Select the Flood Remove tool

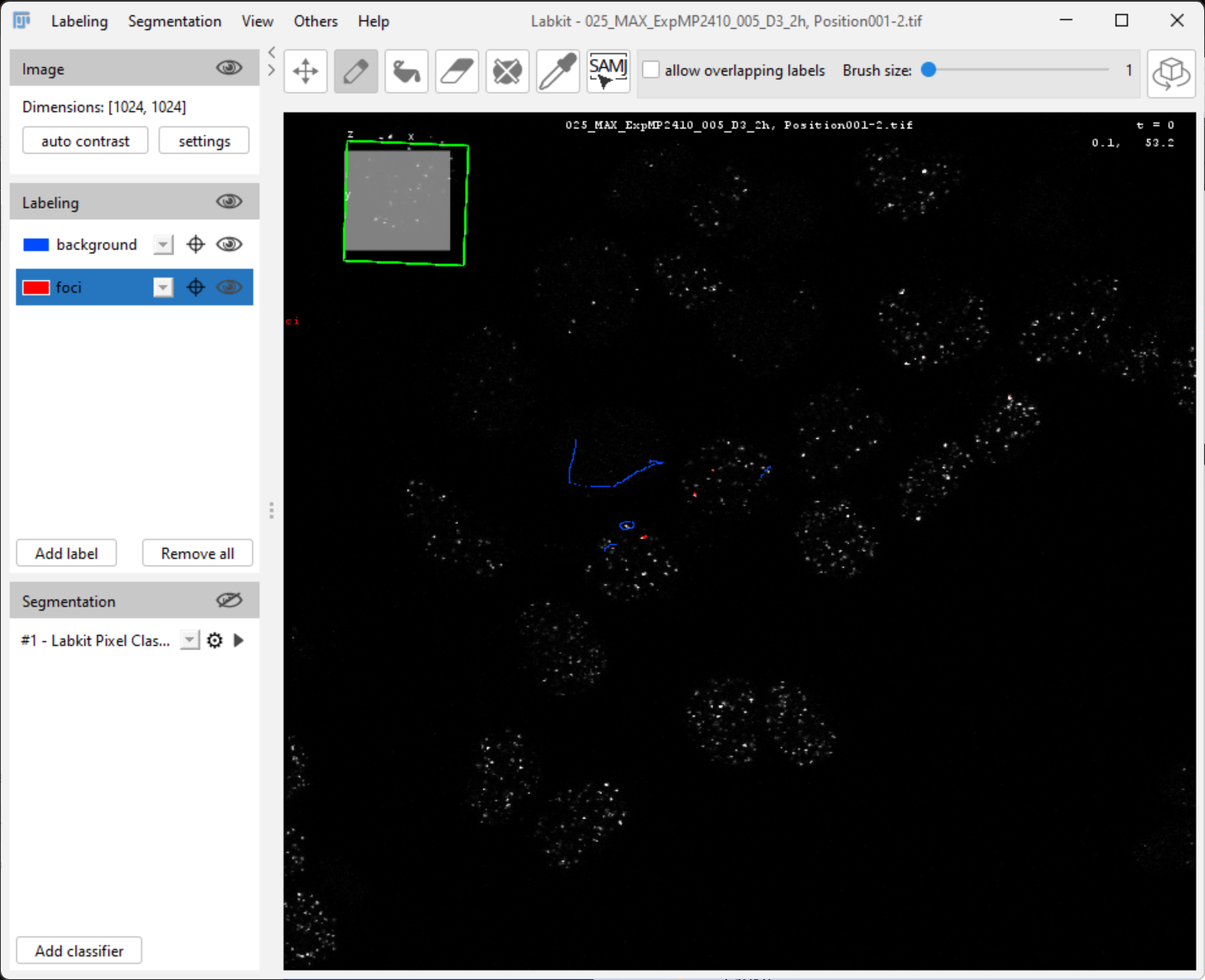coord(507,71)
